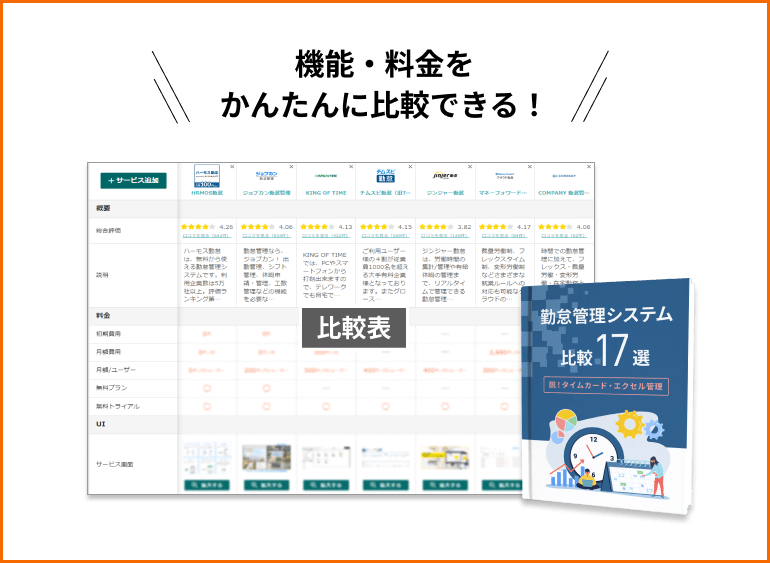
Task: Click the マネーフォワード クラウド logo
Action: pos(505,175)
